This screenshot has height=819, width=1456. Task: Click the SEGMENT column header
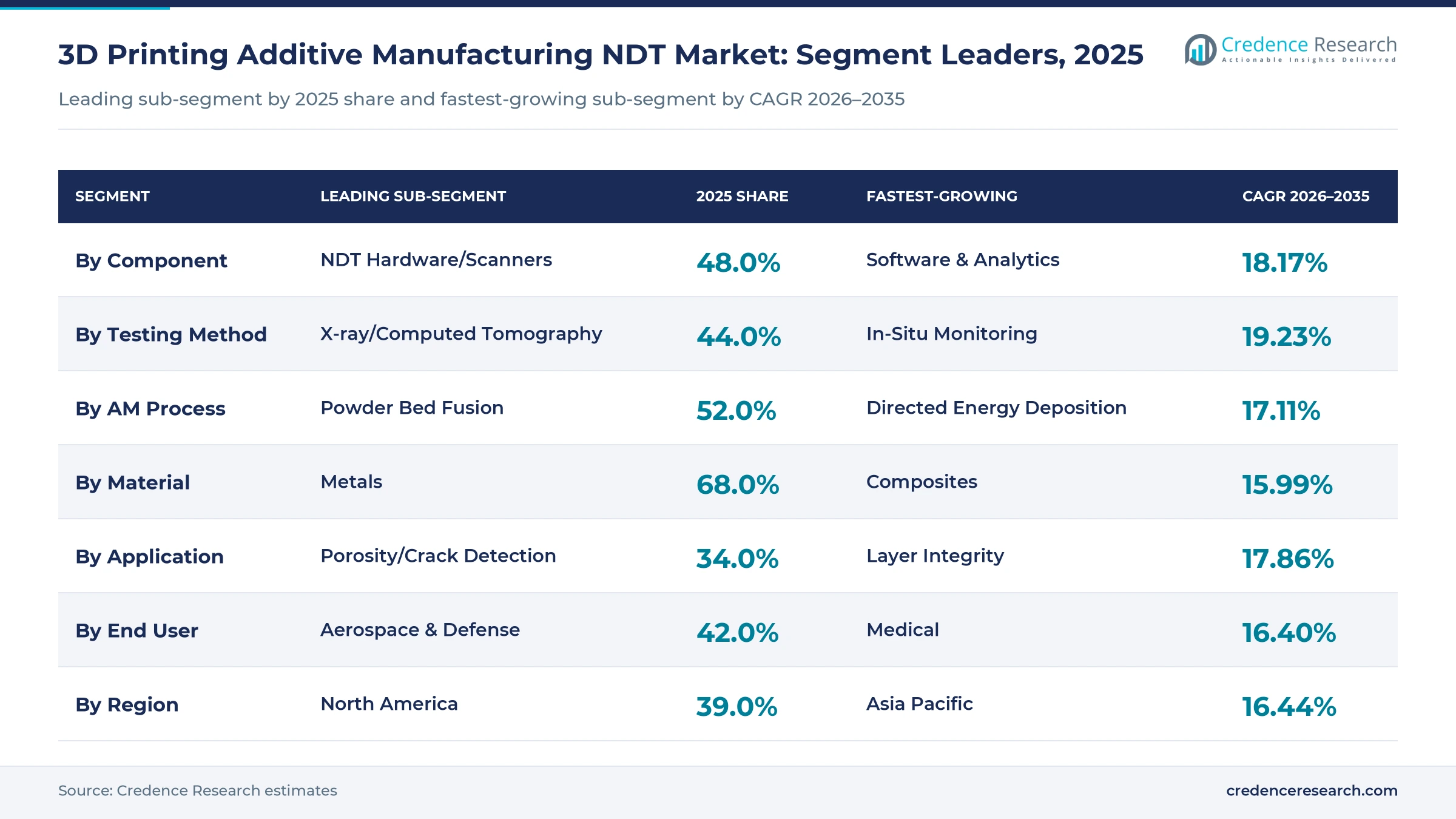112,197
